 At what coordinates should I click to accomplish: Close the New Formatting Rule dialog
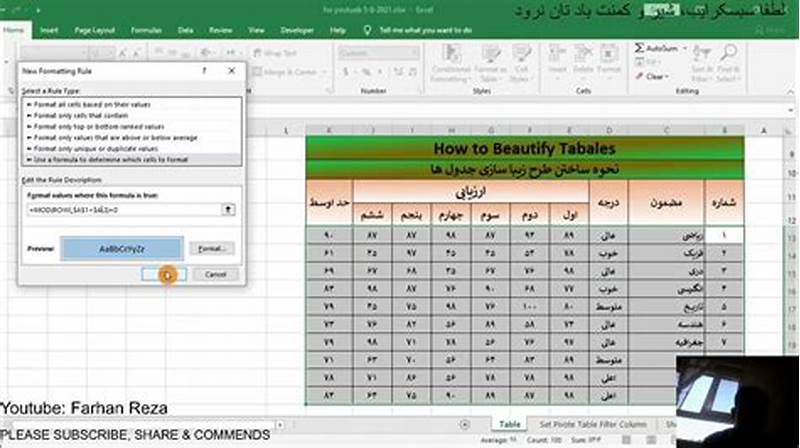232,71
